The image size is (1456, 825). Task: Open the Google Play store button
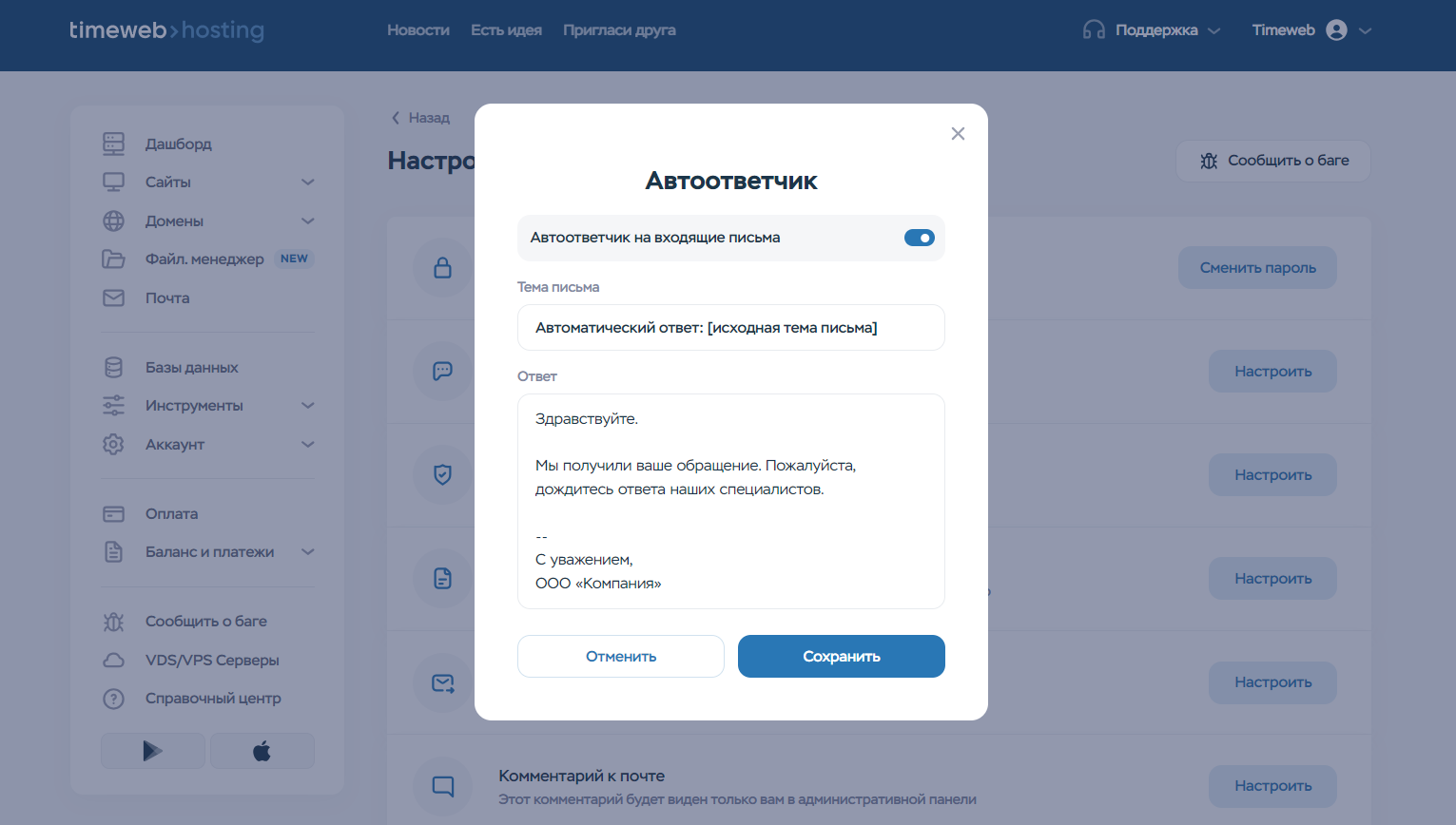(x=153, y=751)
